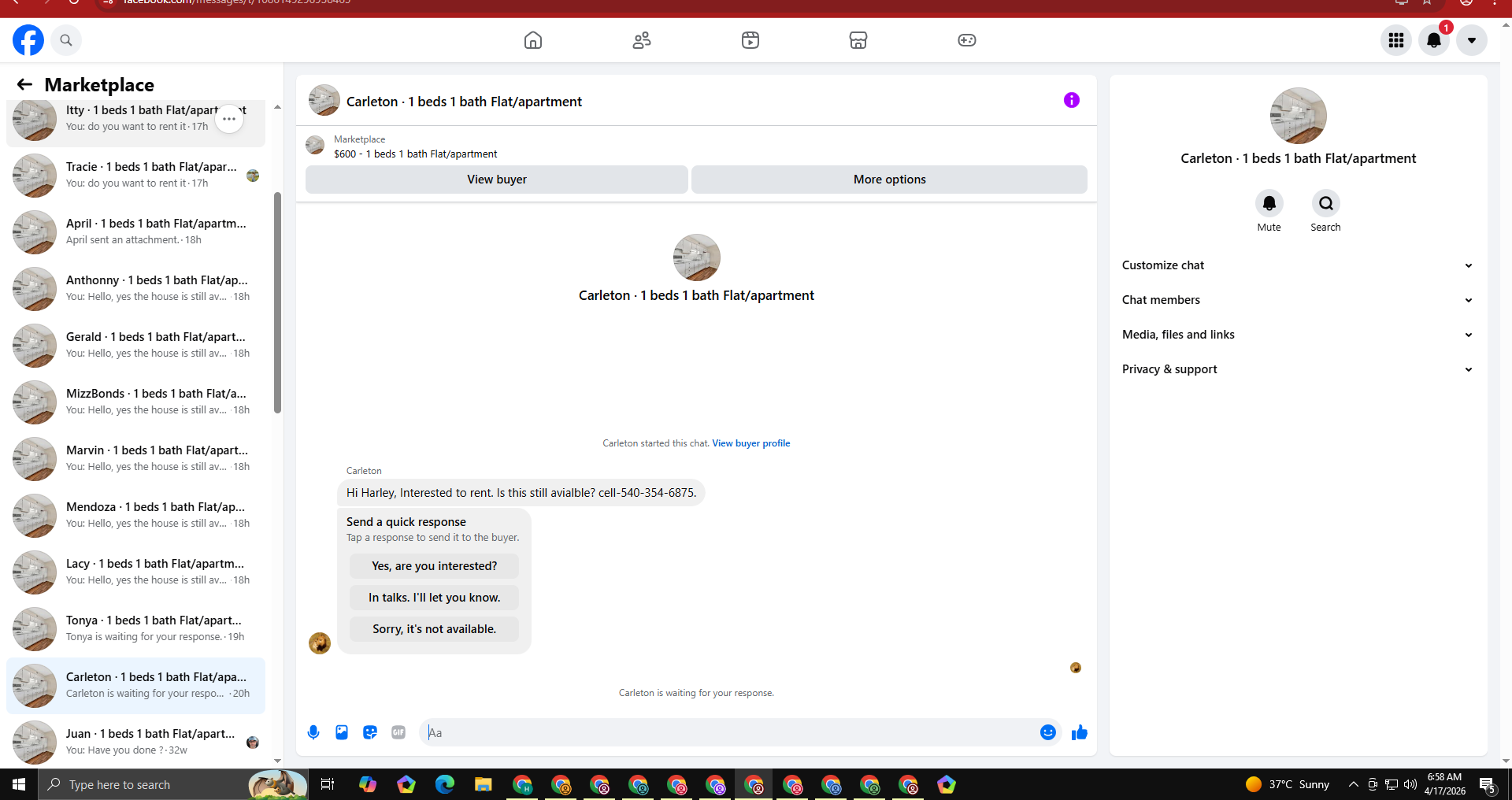The width and height of the screenshot is (1512, 800).
Task: Open the Windows notification center icon
Action: (x=1488, y=784)
